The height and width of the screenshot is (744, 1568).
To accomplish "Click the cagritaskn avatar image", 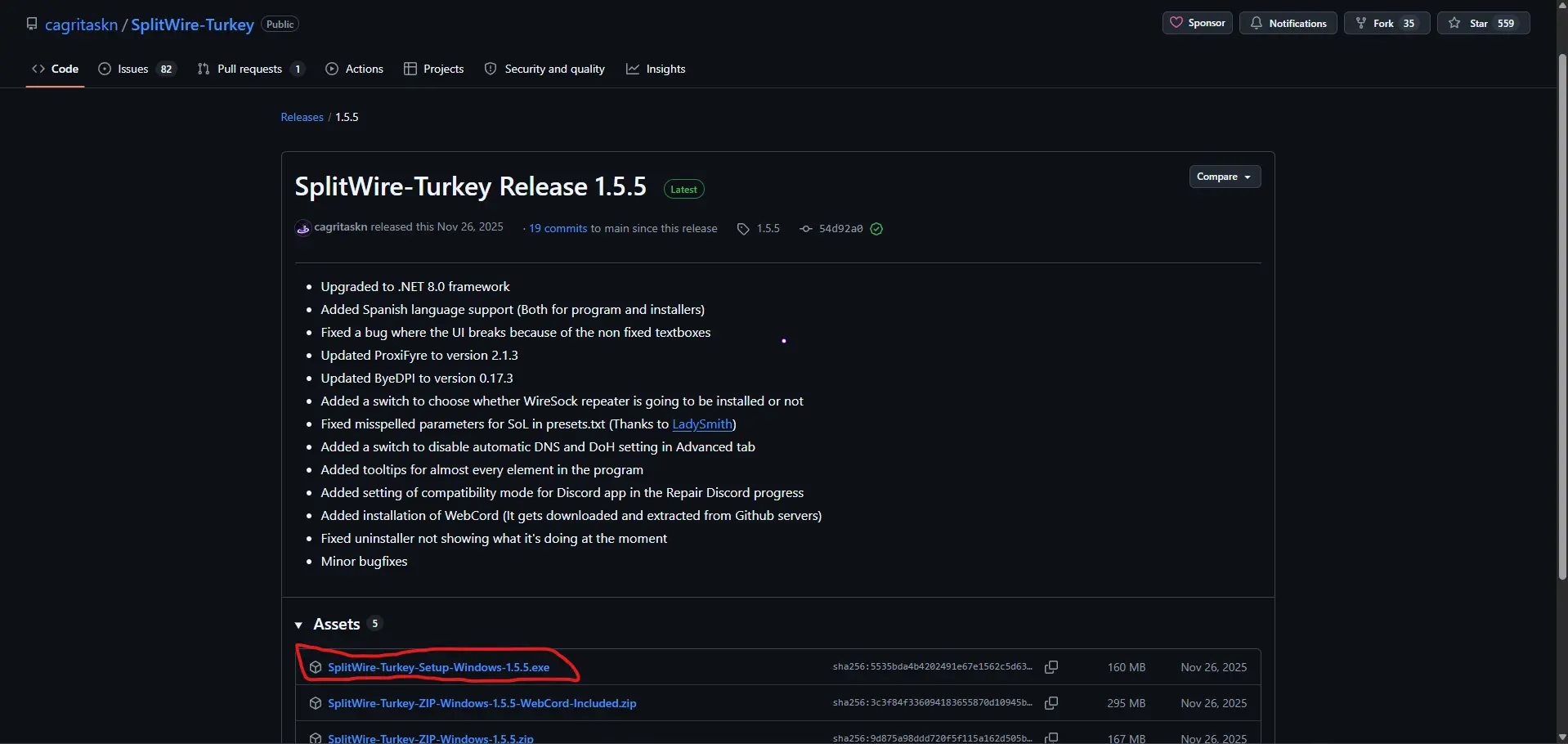I will click(303, 228).
